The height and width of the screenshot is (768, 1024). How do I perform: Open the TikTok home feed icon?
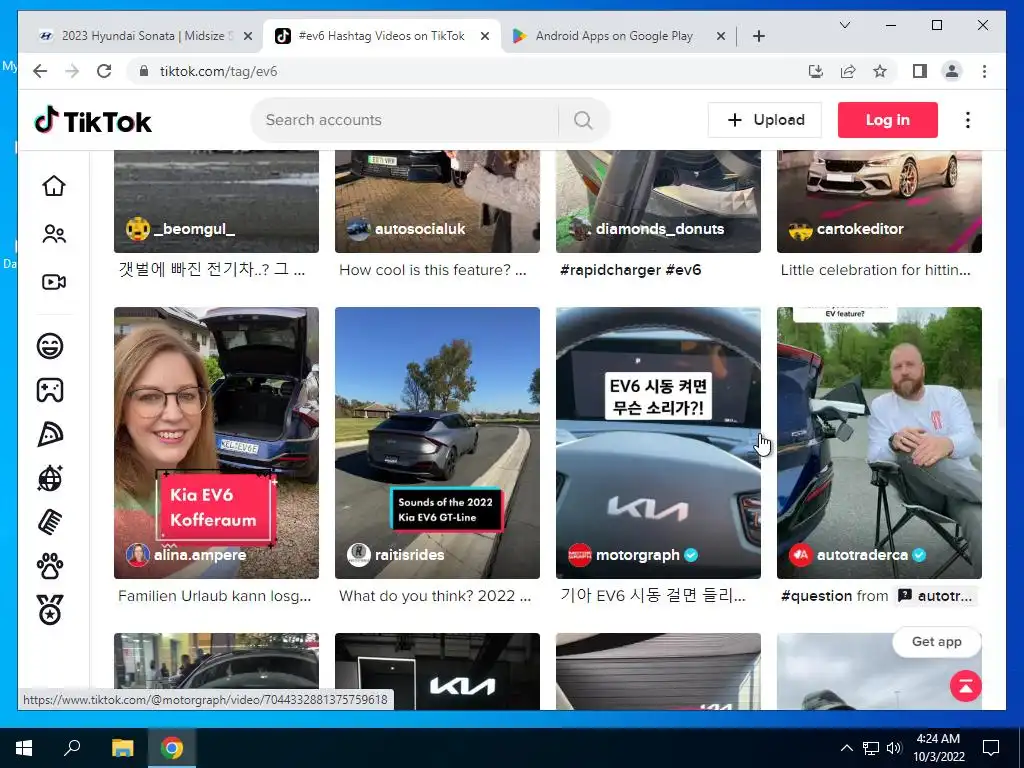coord(54,186)
